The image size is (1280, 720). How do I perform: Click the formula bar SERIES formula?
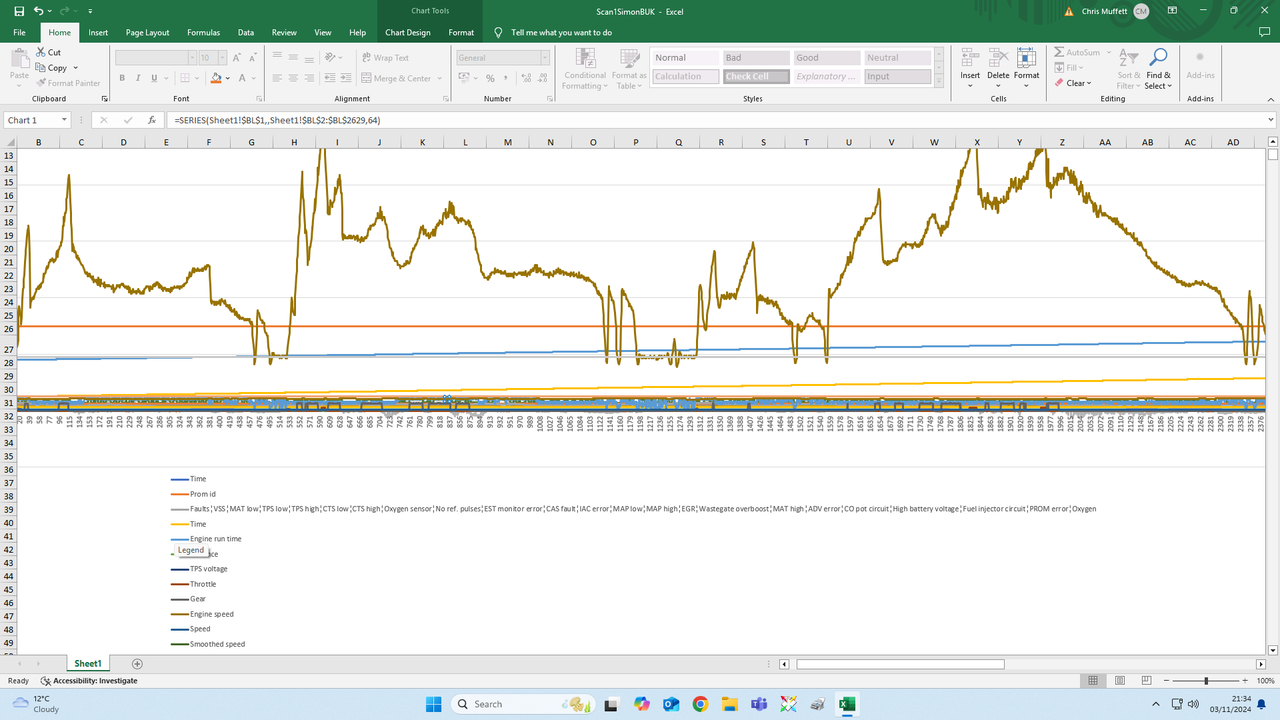coord(277,120)
